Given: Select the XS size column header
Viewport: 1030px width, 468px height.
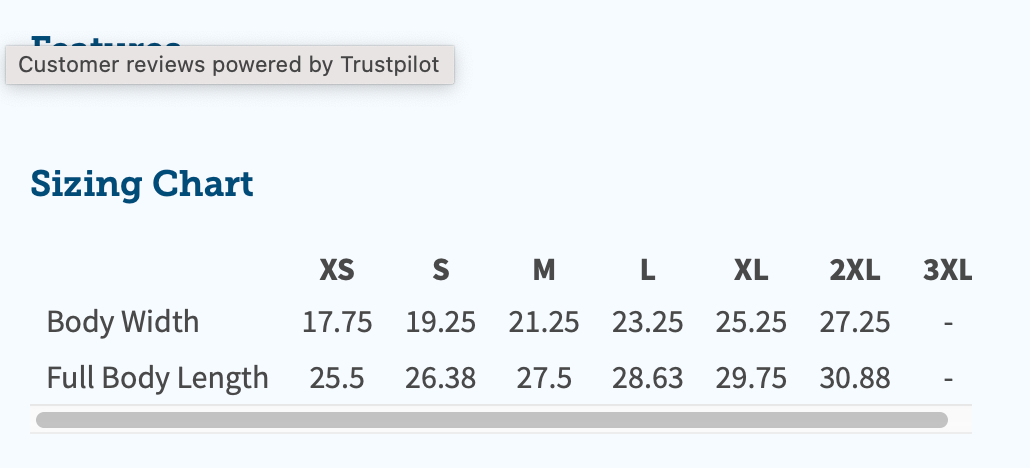Looking at the screenshot, I should [337, 270].
